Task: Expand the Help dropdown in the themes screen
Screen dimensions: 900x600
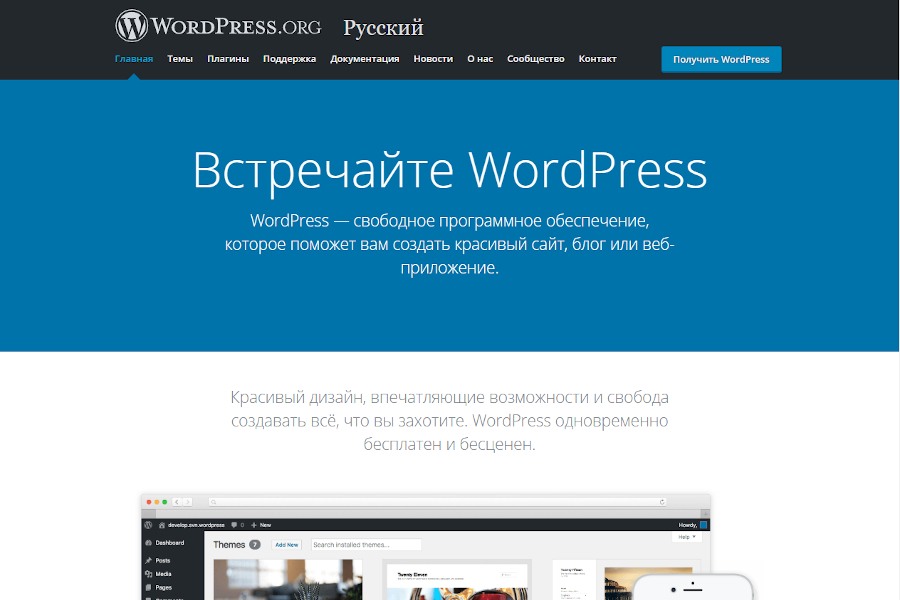Action: 688,537
